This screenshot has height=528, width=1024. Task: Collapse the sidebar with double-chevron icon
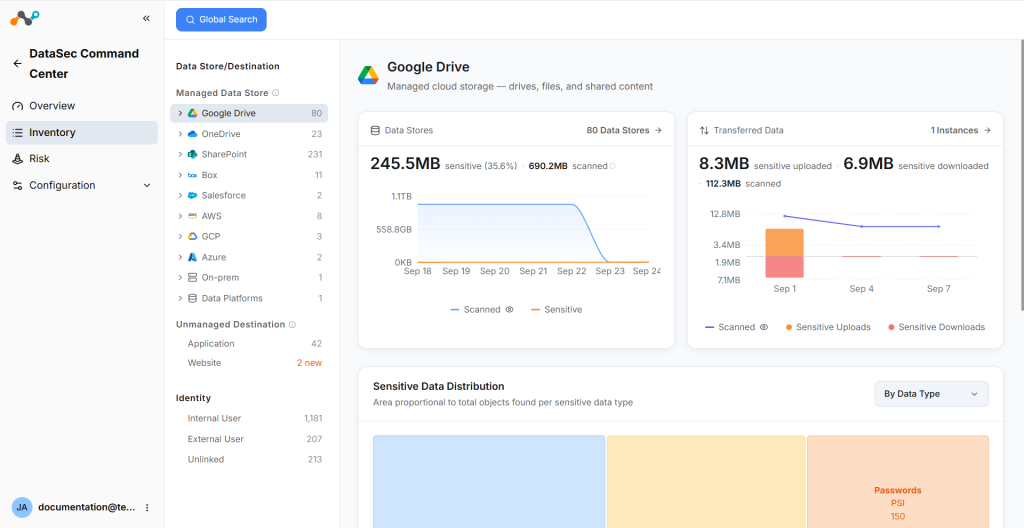(146, 18)
